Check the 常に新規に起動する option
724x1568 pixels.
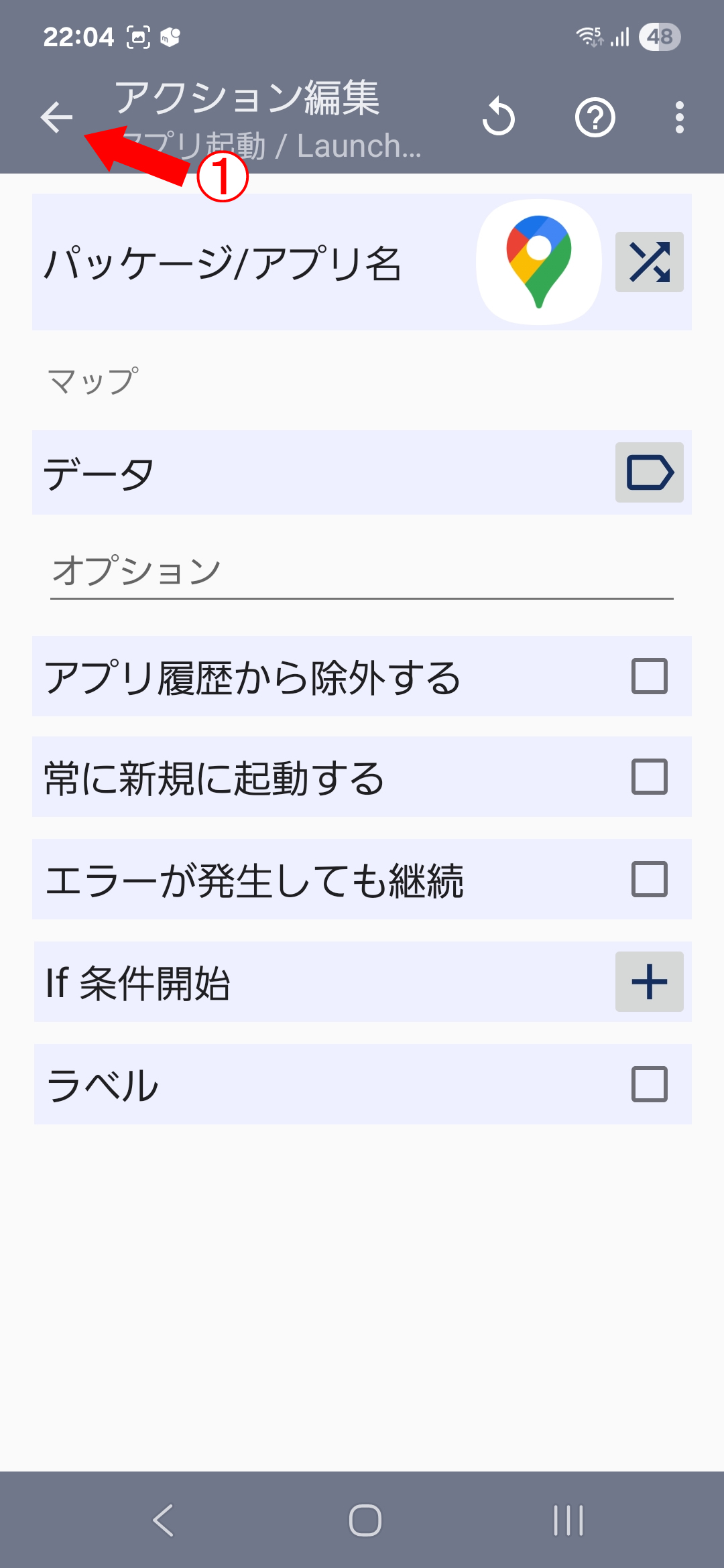point(649,777)
